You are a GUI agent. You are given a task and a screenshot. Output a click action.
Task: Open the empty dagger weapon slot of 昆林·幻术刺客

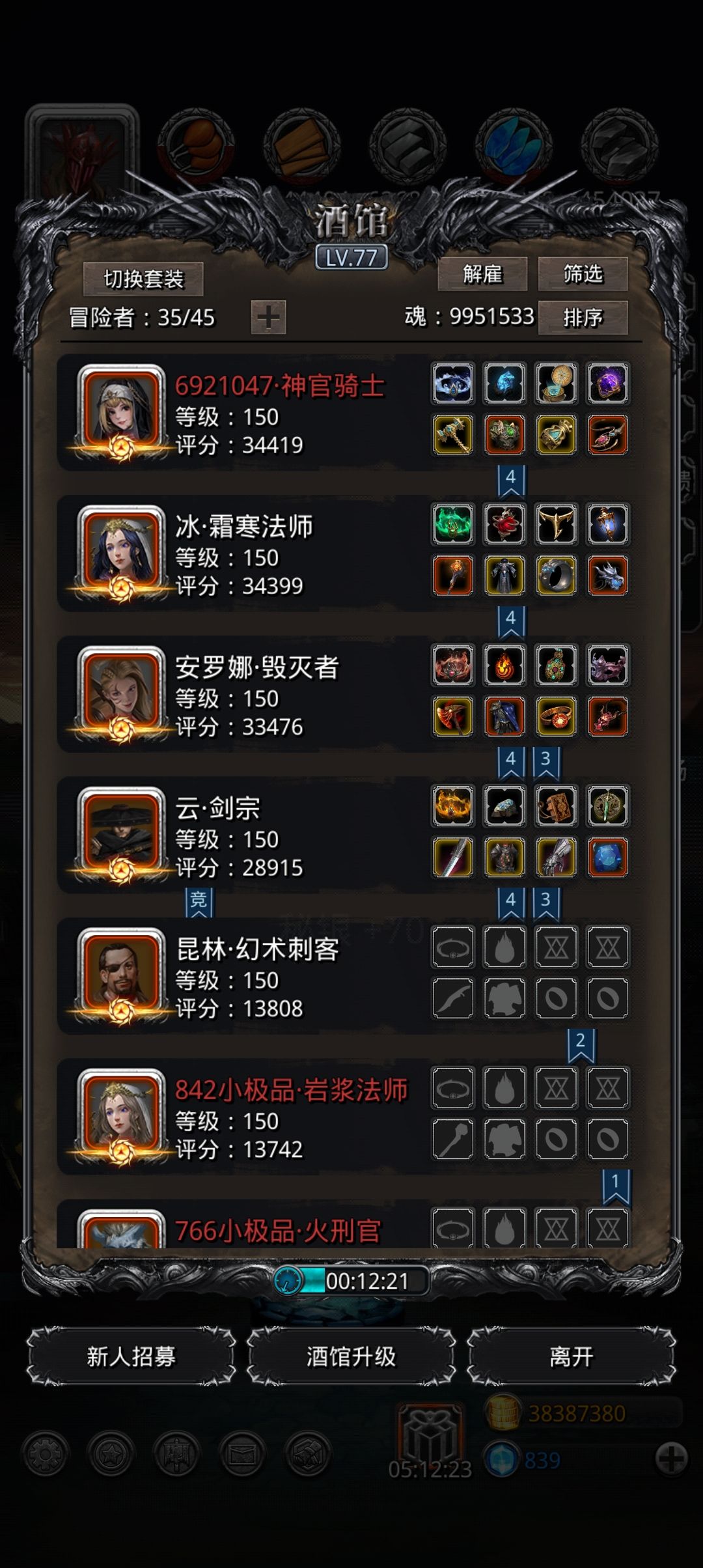(452, 998)
